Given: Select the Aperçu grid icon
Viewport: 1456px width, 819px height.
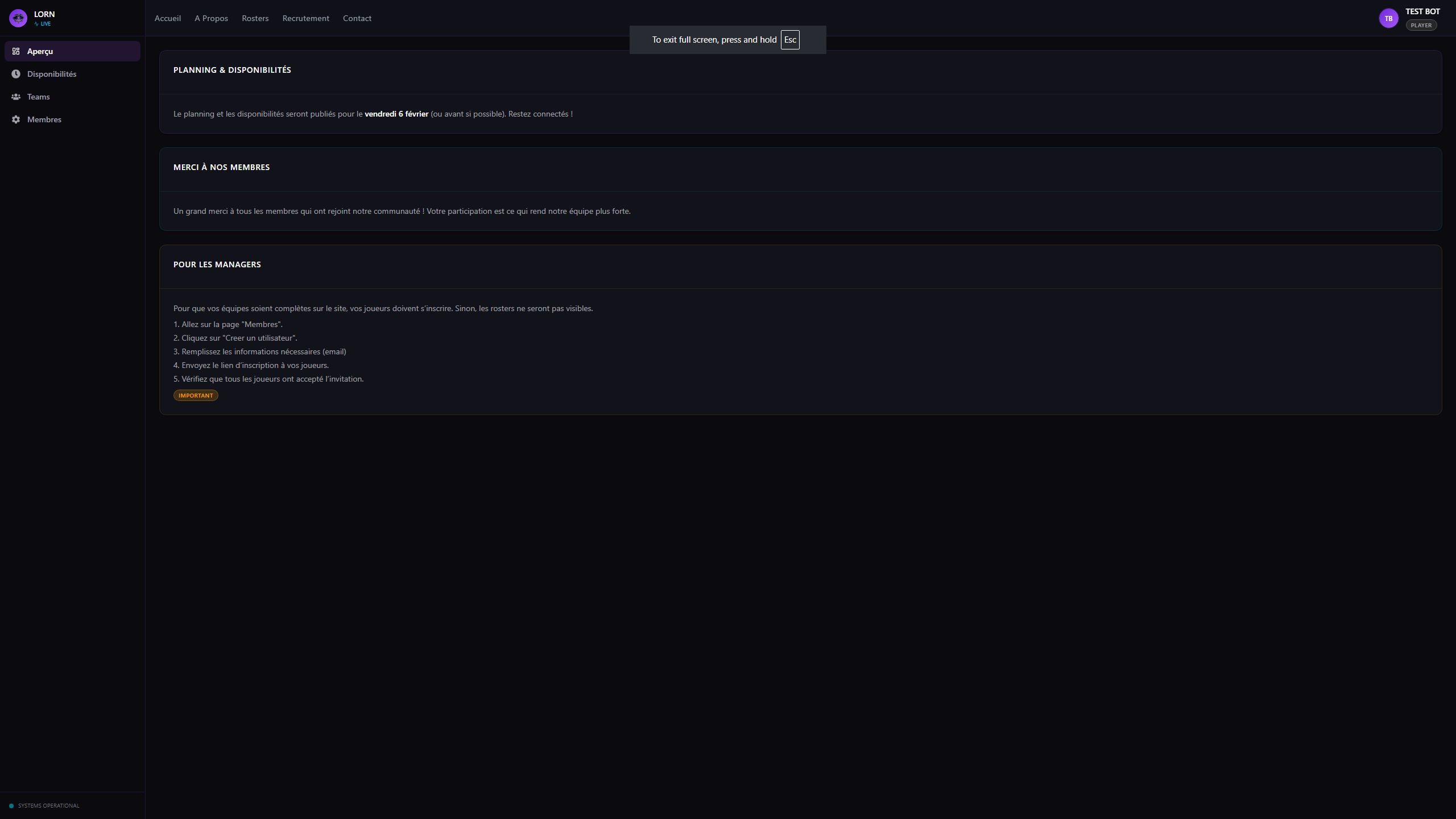Looking at the screenshot, I should [17, 51].
